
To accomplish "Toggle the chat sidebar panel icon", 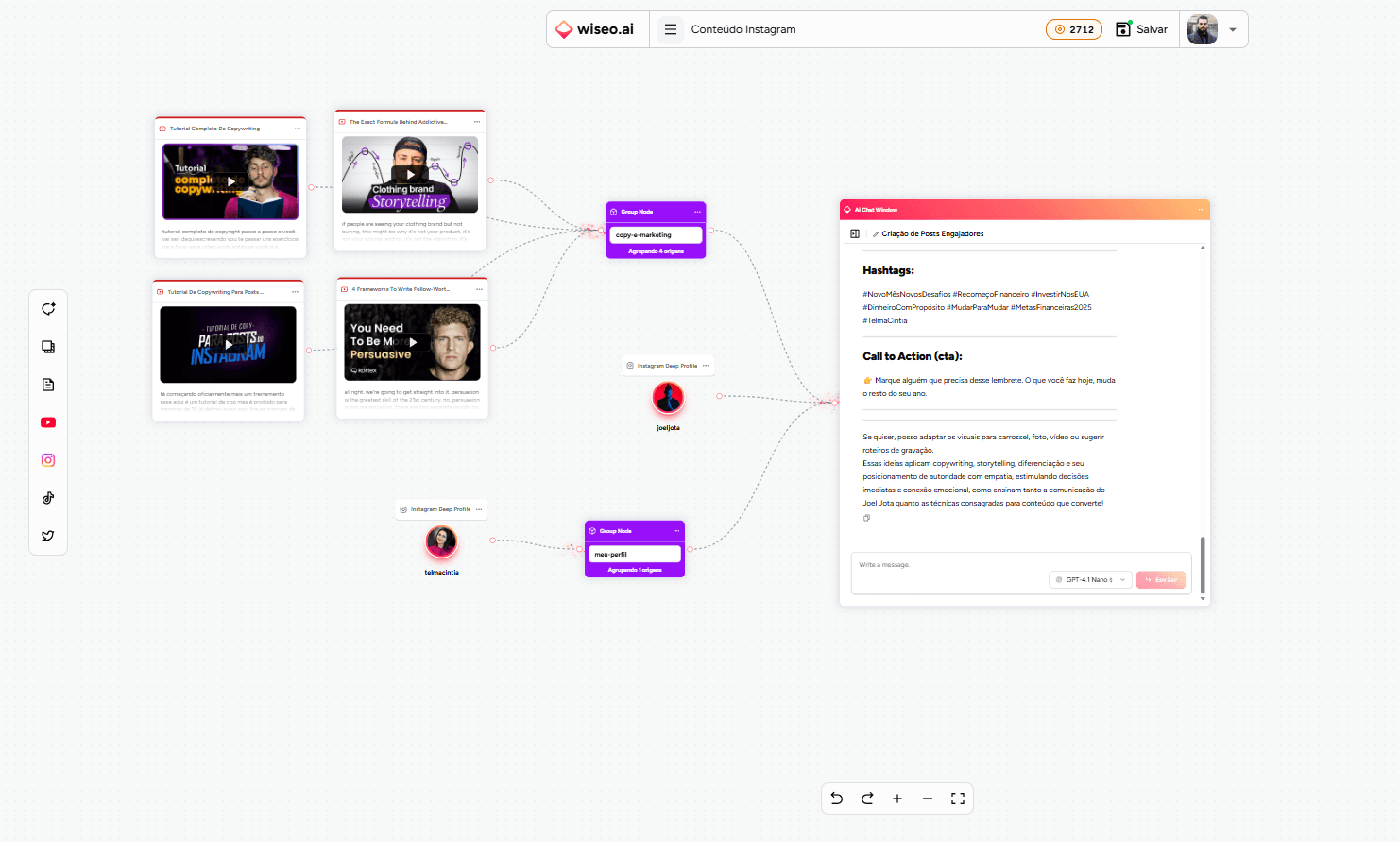I will pos(855,233).
